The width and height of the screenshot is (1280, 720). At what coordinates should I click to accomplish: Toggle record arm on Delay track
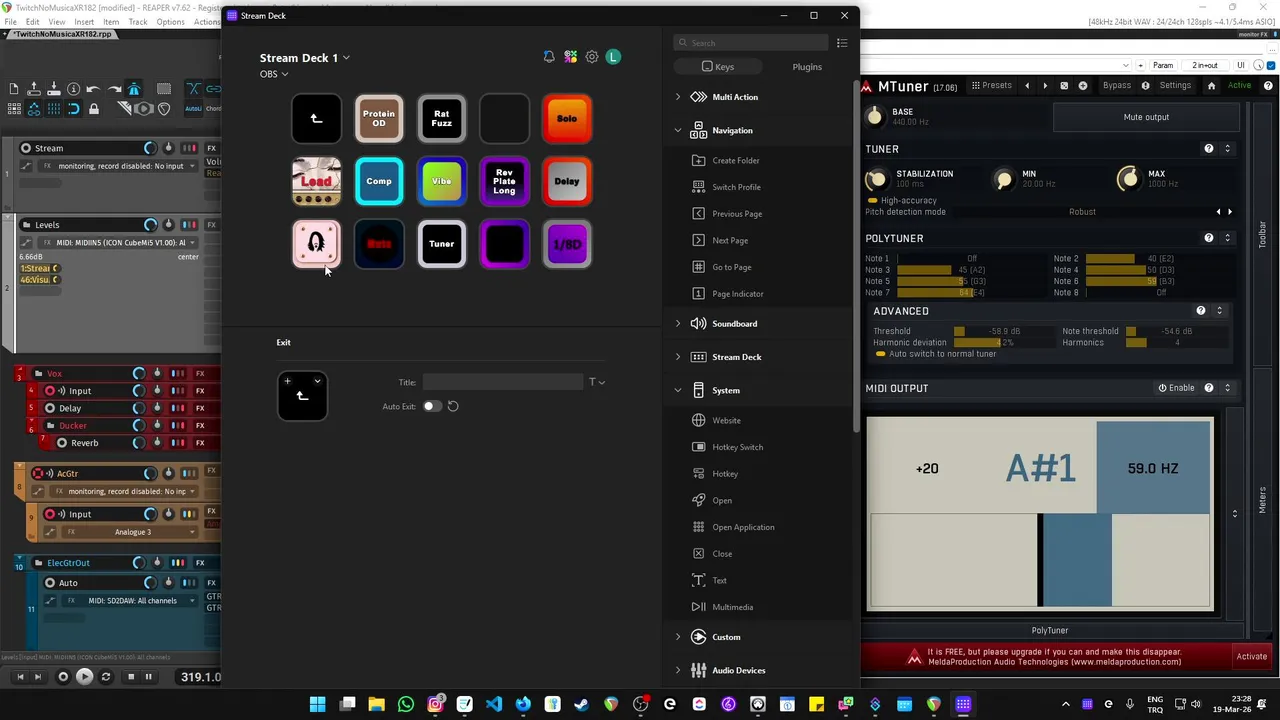[50, 408]
